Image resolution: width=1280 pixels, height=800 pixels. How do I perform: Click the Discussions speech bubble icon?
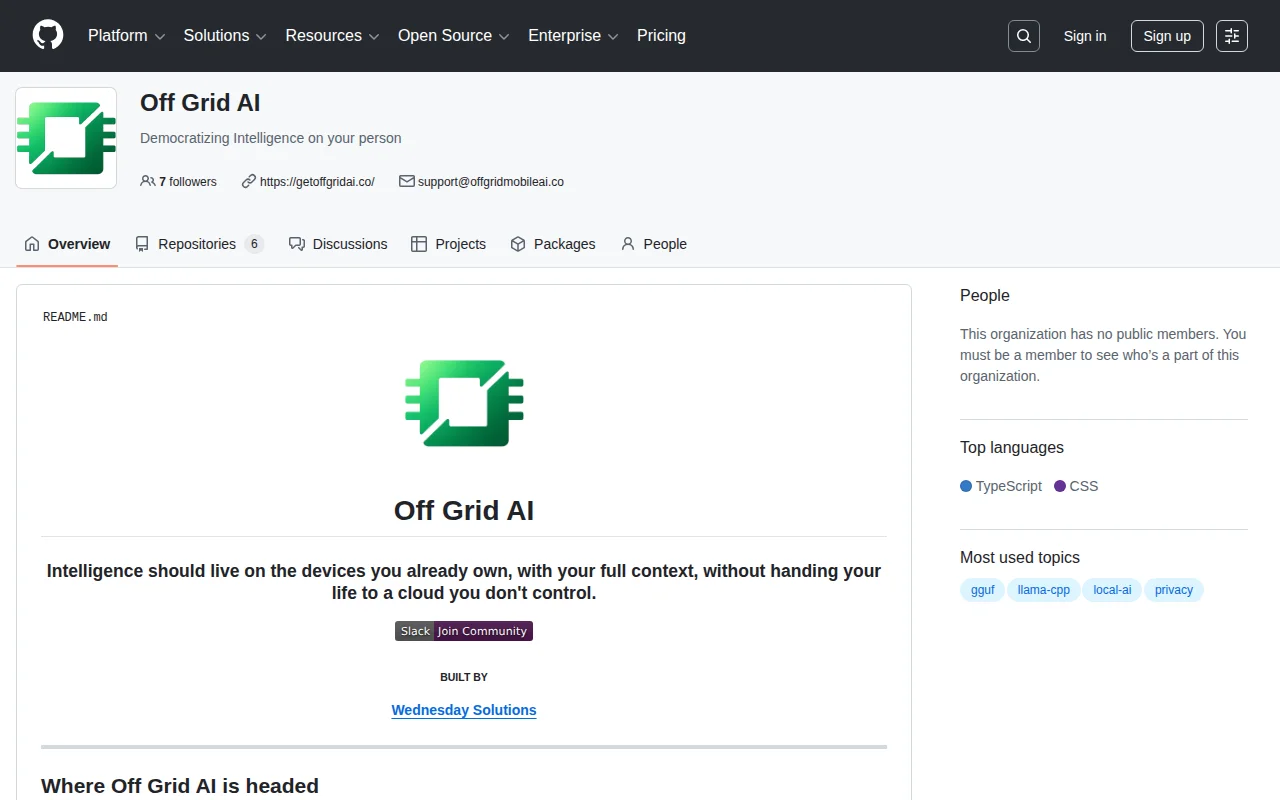[x=297, y=244]
